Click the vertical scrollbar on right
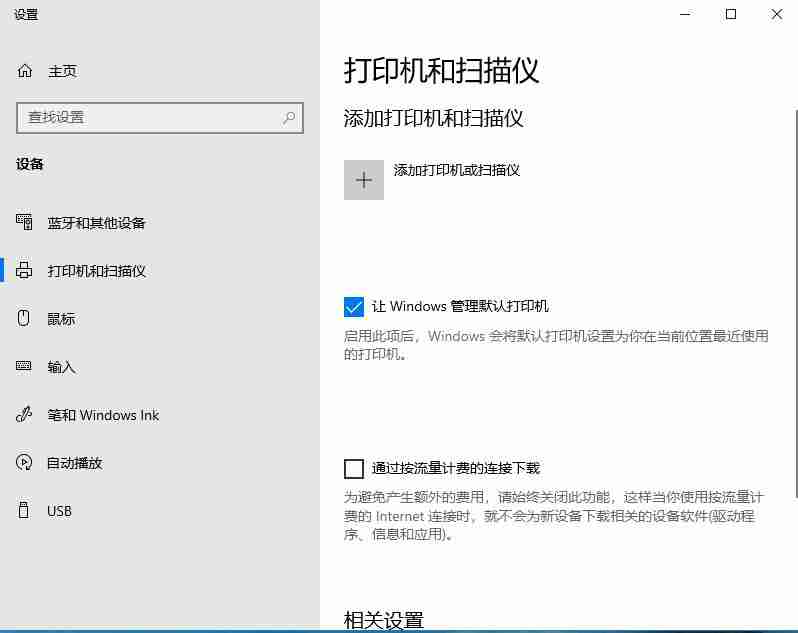Viewport: 798px width, 633px height. (x=795, y=303)
